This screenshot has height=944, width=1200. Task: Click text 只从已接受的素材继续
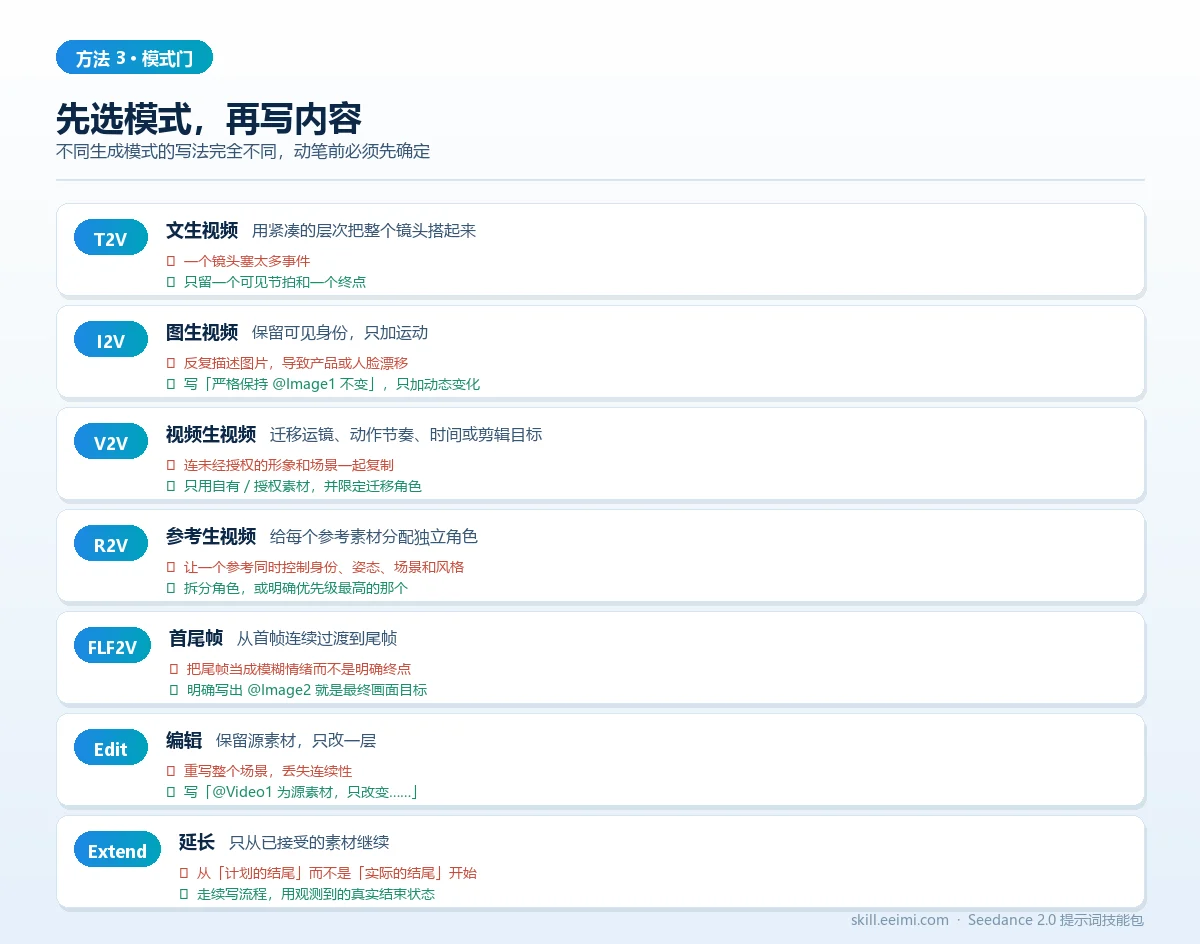click(x=309, y=842)
